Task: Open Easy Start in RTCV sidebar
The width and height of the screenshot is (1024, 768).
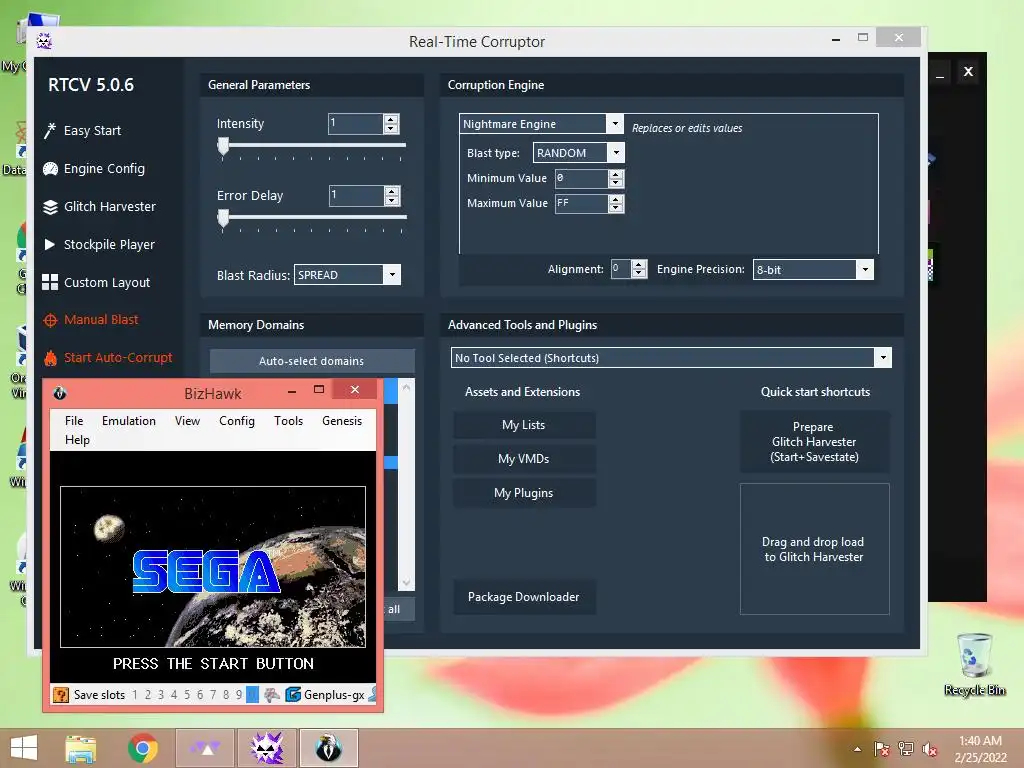Action: [x=82, y=131]
